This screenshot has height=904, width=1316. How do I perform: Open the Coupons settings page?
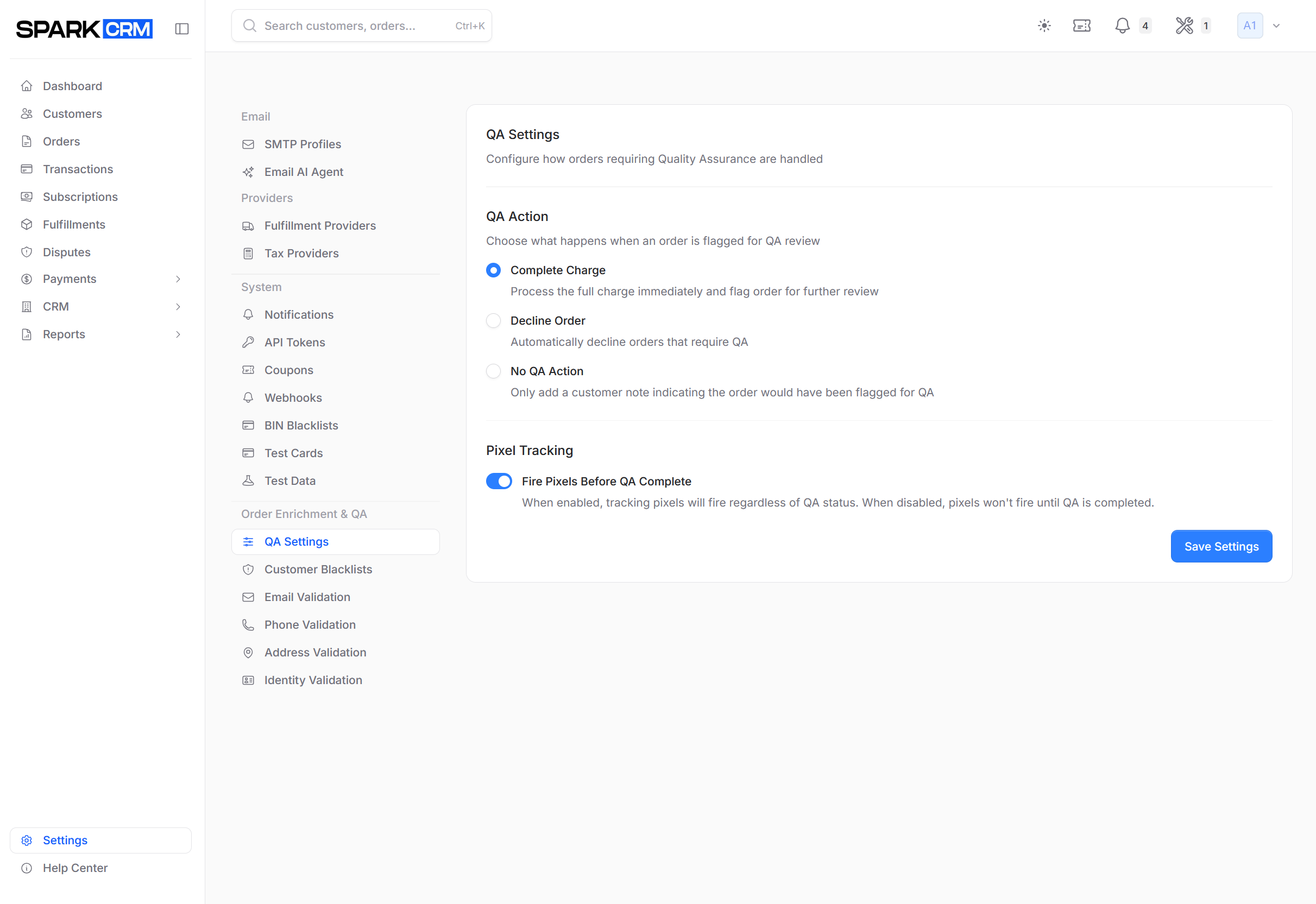[335, 370]
